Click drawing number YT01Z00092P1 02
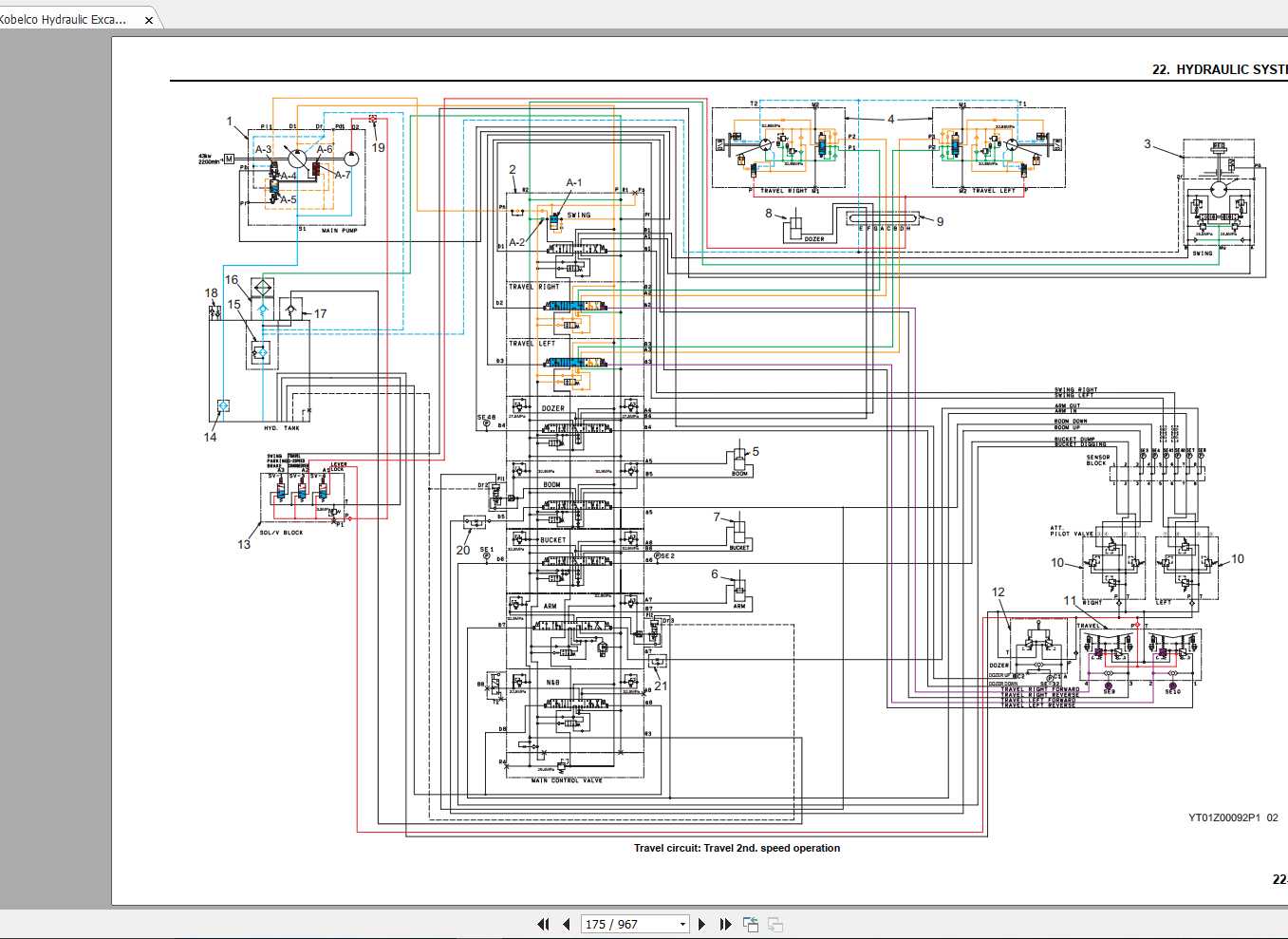Image resolution: width=1288 pixels, height=939 pixels. pos(1233,817)
